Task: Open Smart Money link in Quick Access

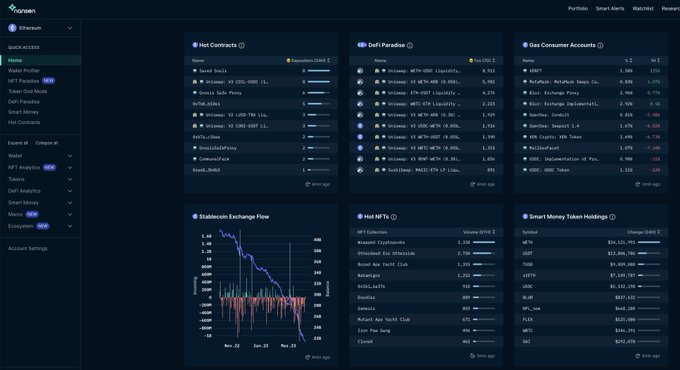Action: 23,112
